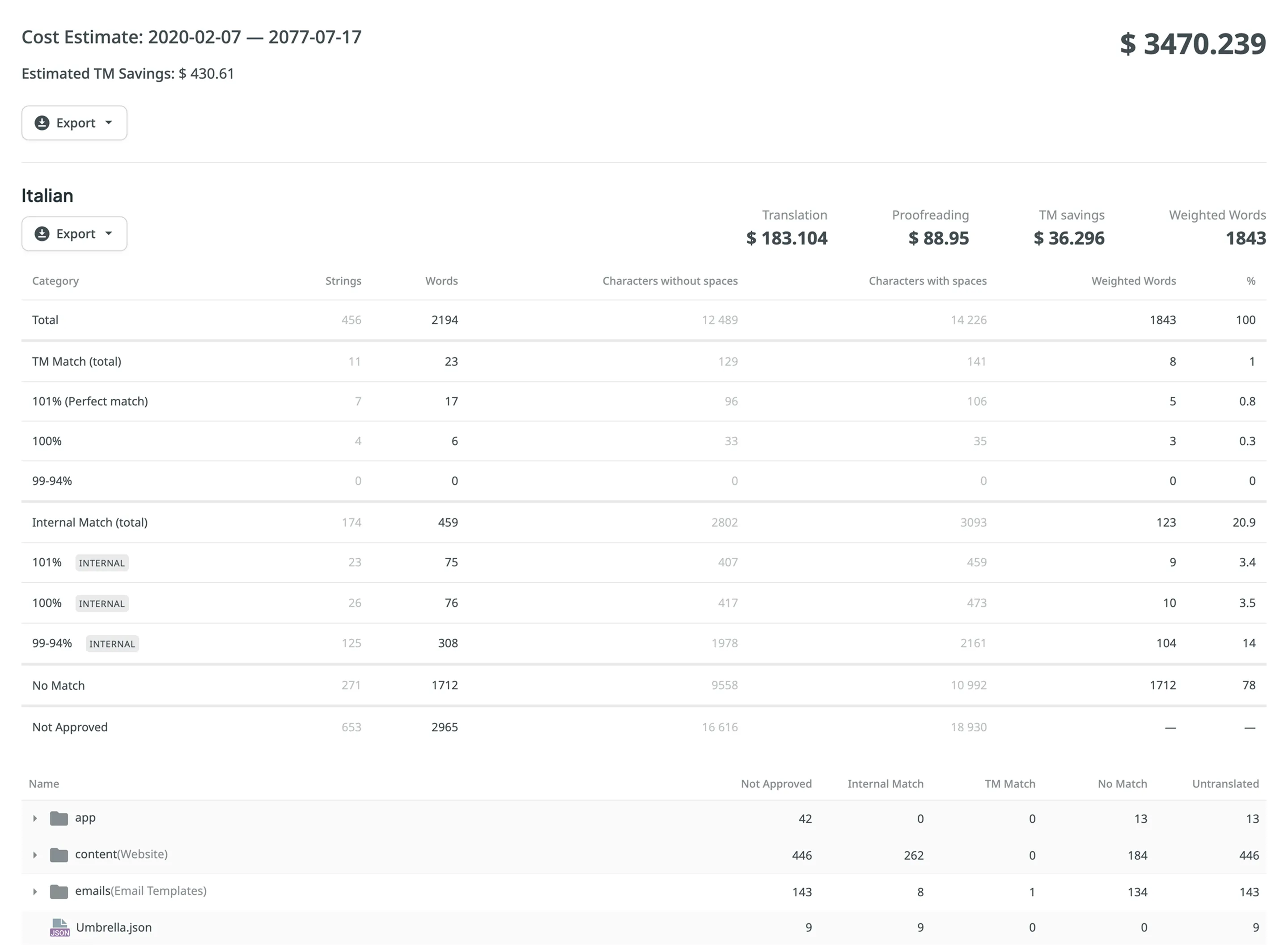Click the folder icon next to emails
The width and height of the screenshot is (1288, 945).
pos(59,891)
